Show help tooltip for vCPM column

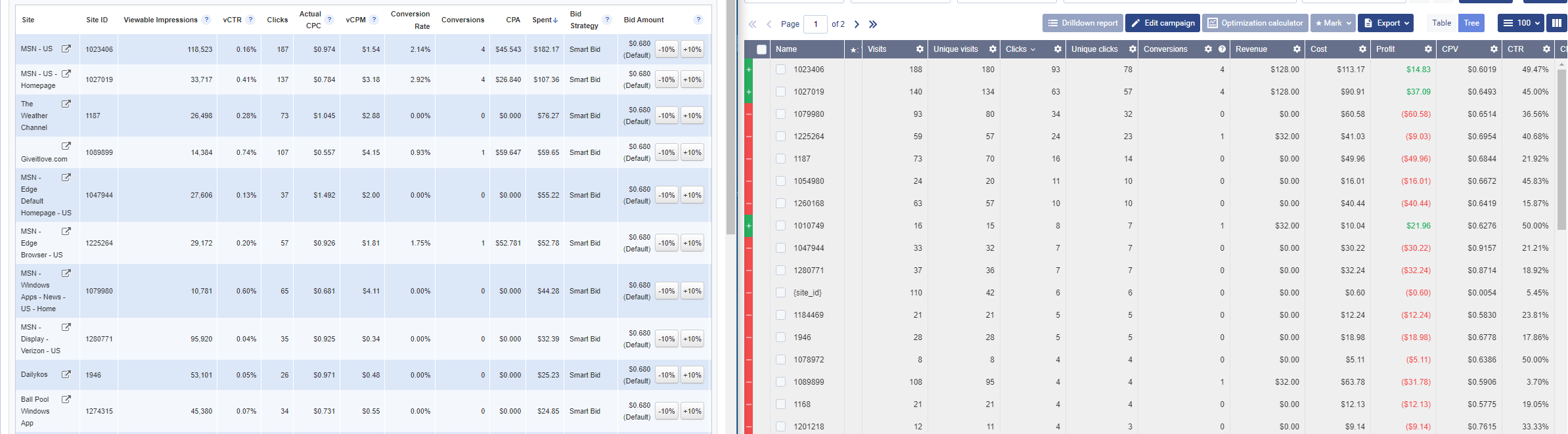pos(374,20)
